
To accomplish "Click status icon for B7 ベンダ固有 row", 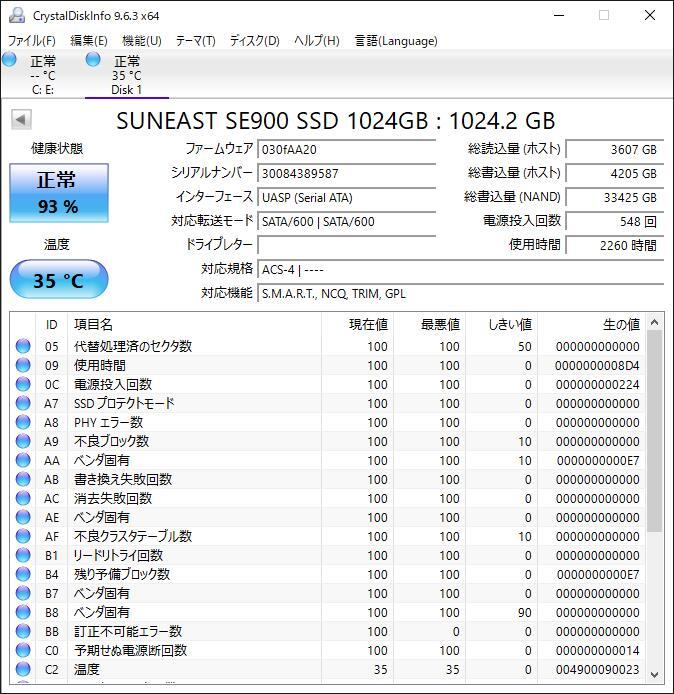I will click(23, 594).
